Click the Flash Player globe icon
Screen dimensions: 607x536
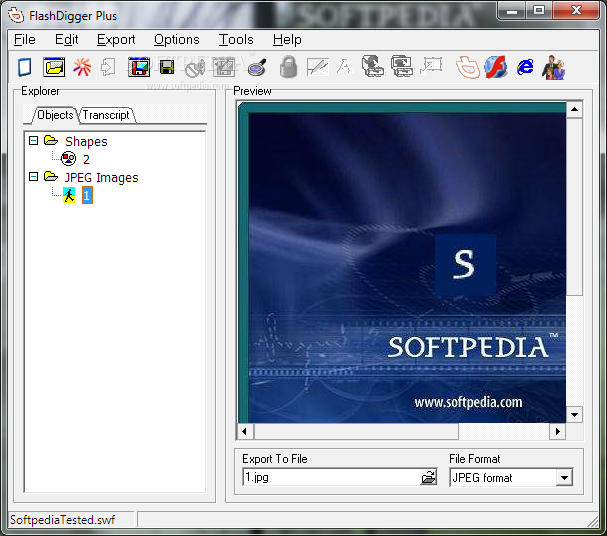coord(496,67)
